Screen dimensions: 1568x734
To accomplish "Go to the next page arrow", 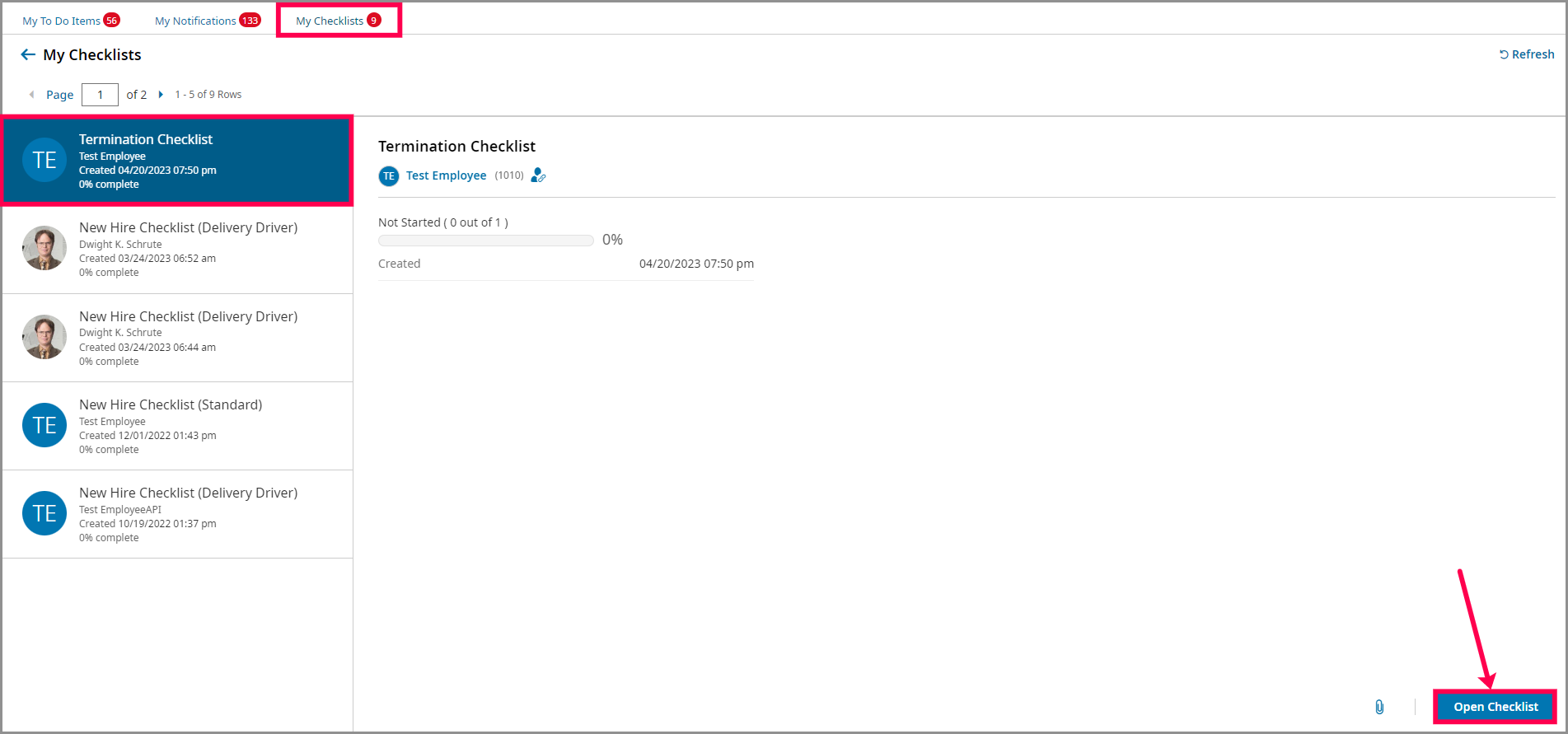I will [161, 95].
